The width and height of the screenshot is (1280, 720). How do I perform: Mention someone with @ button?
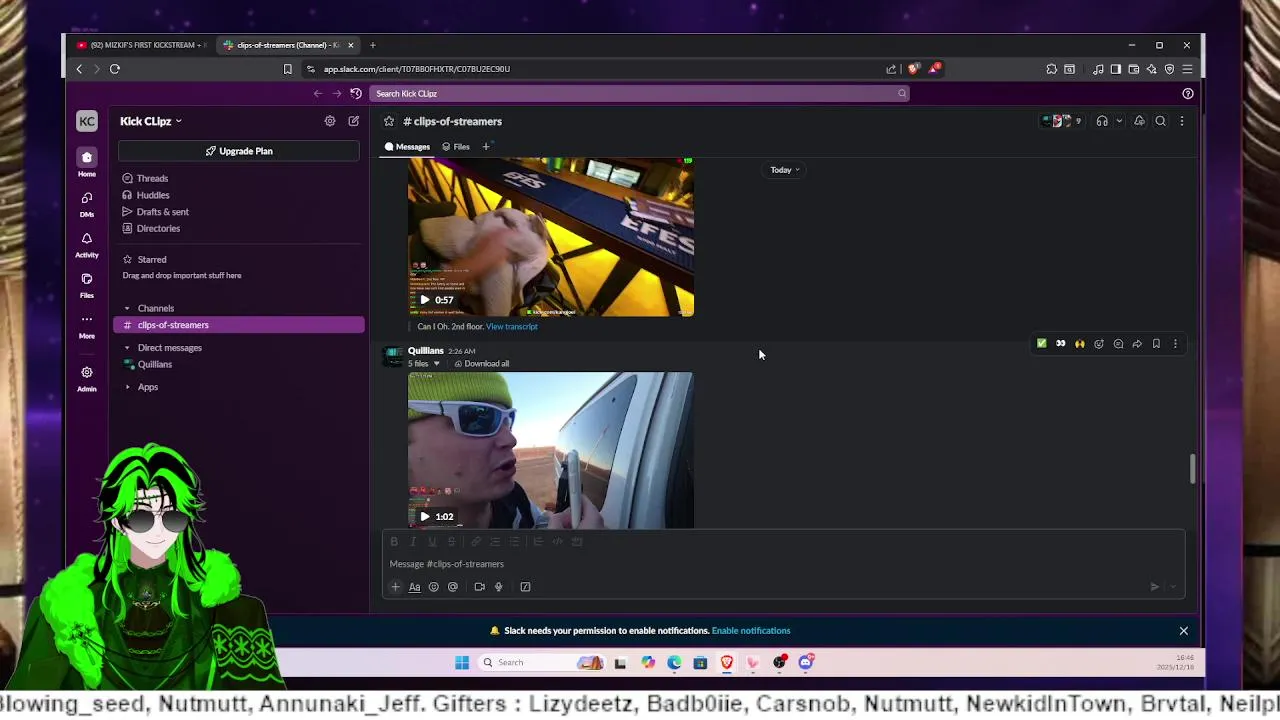pyautogui.click(x=453, y=587)
